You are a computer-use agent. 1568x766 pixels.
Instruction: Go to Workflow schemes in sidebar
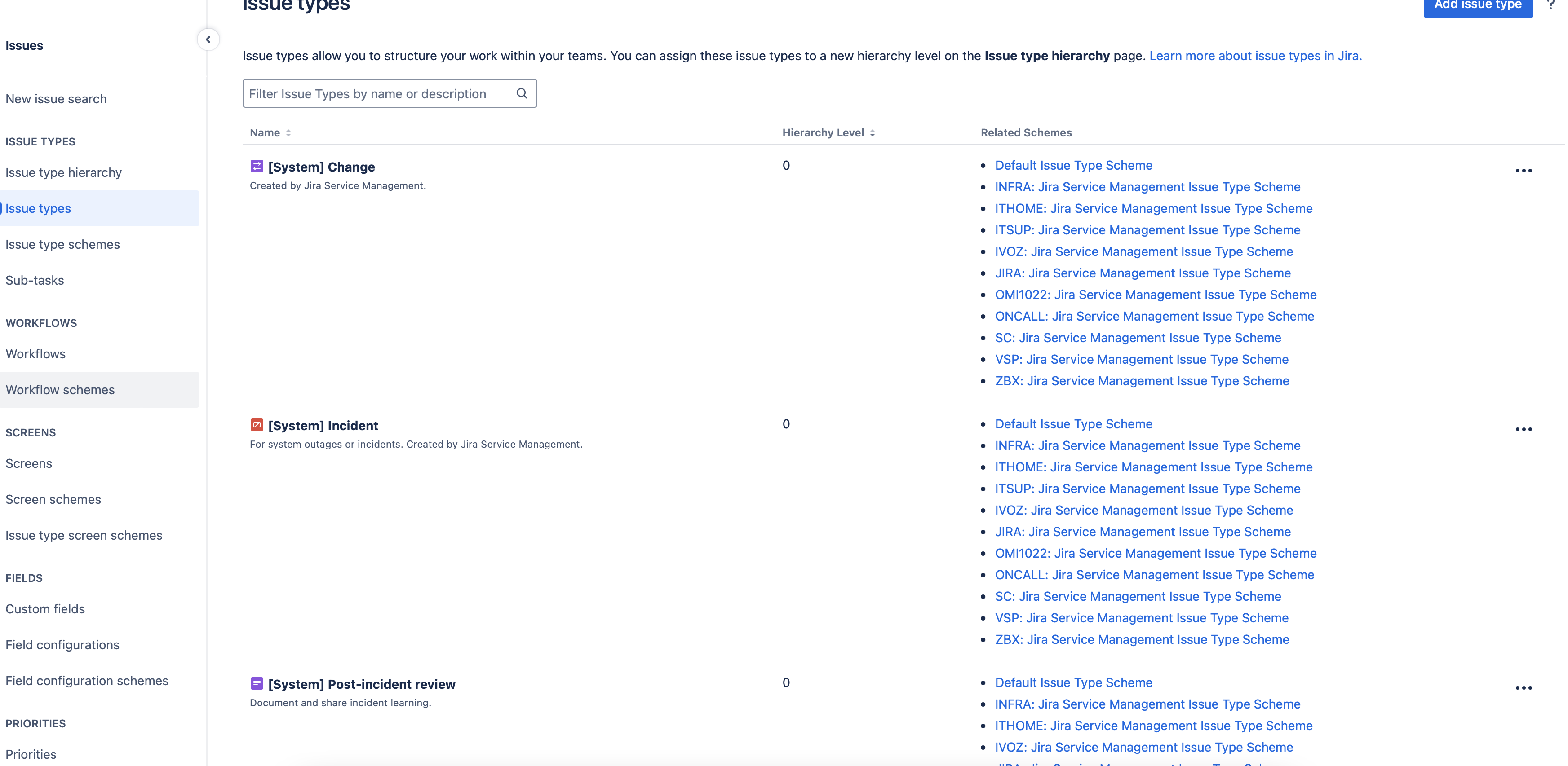click(x=60, y=389)
